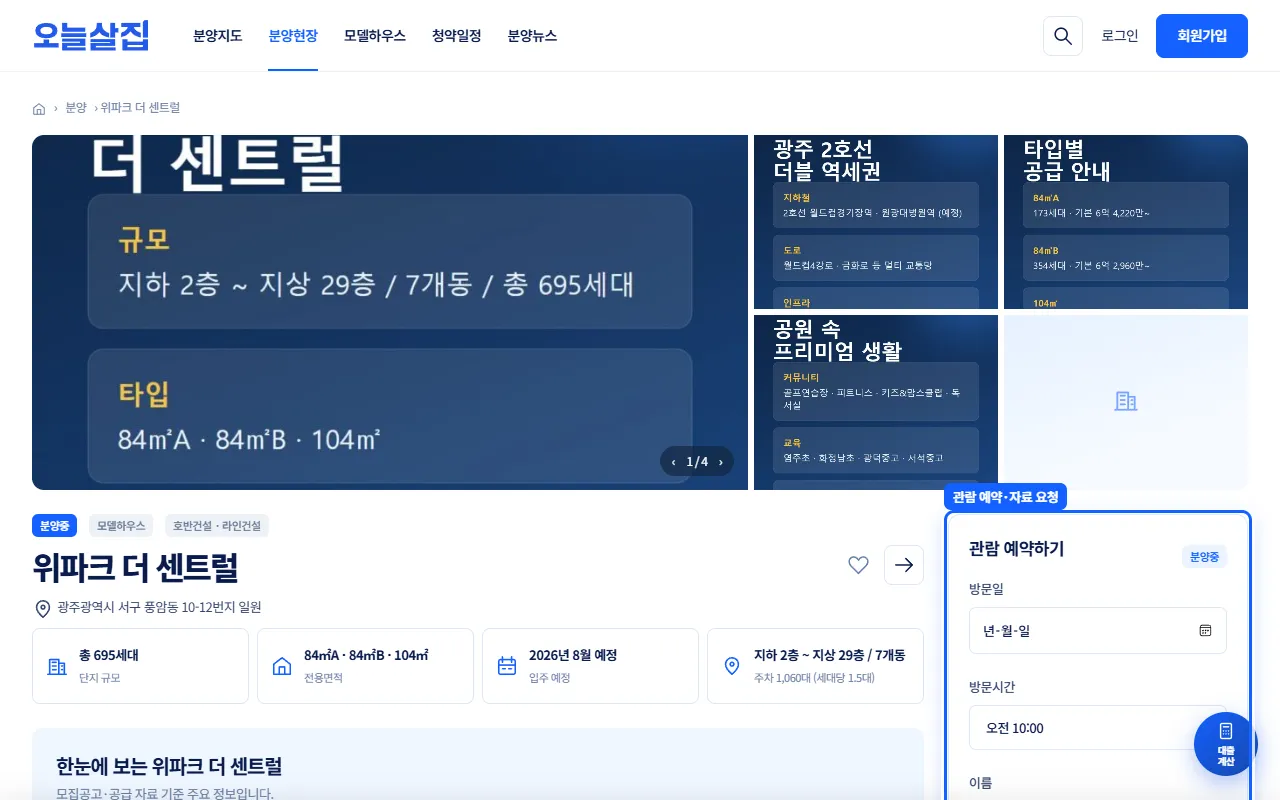Screen dimensions: 1280x800
Task: Click the 분양 breadcrumb link
Action: [76, 108]
